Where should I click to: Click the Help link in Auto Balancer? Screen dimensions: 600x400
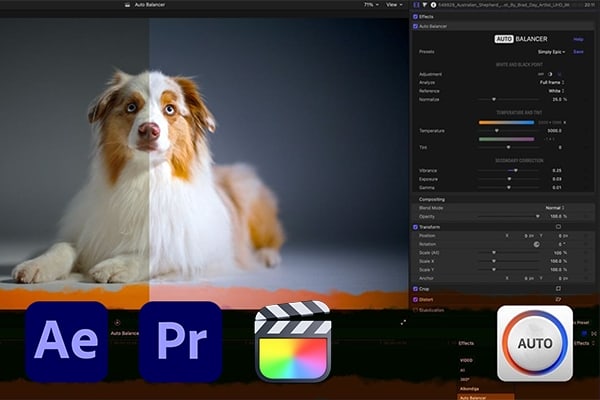pyautogui.click(x=578, y=39)
